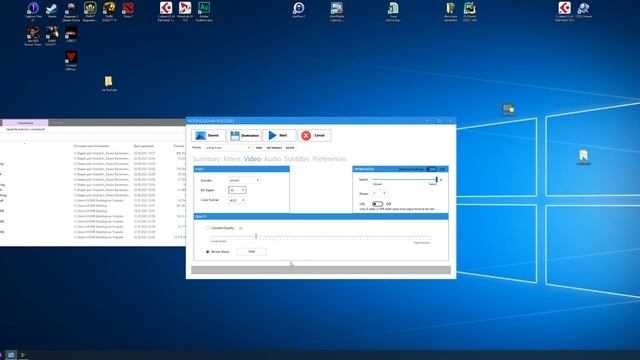Open the Bit Depth dropdown
Viewport: 640px width, 360px height.
pos(237,190)
